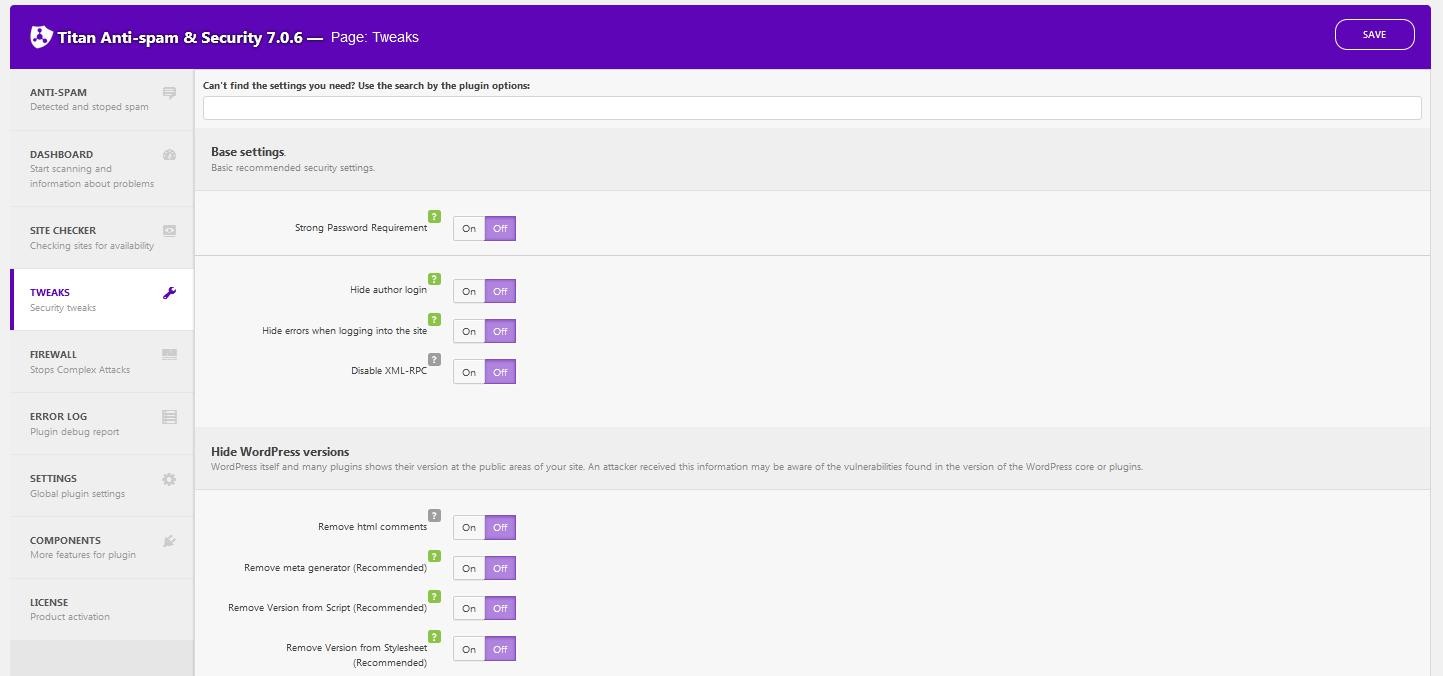Image resolution: width=1443 pixels, height=676 pixels.
Task: Turn On Hide author login
Action: (x=469, y=291)
